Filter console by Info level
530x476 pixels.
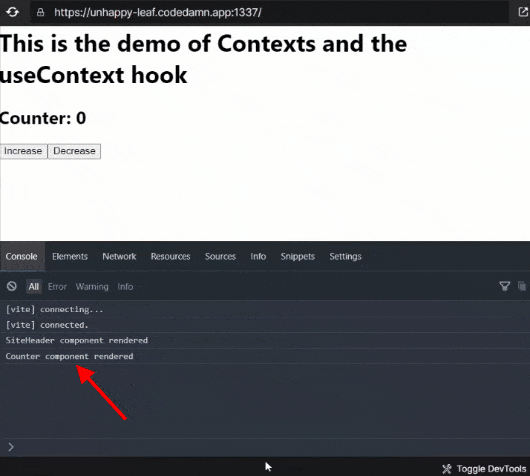click(x=125, y=287)
